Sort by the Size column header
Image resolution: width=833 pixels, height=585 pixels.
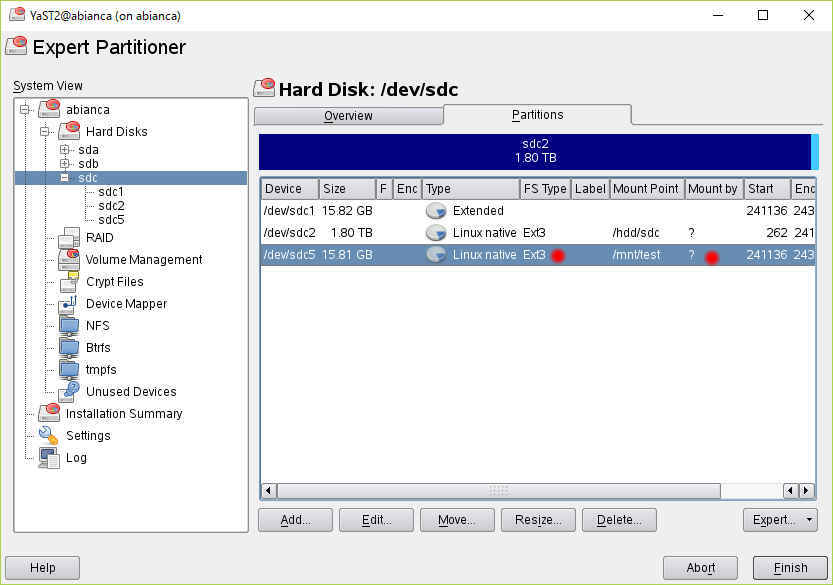347,189
